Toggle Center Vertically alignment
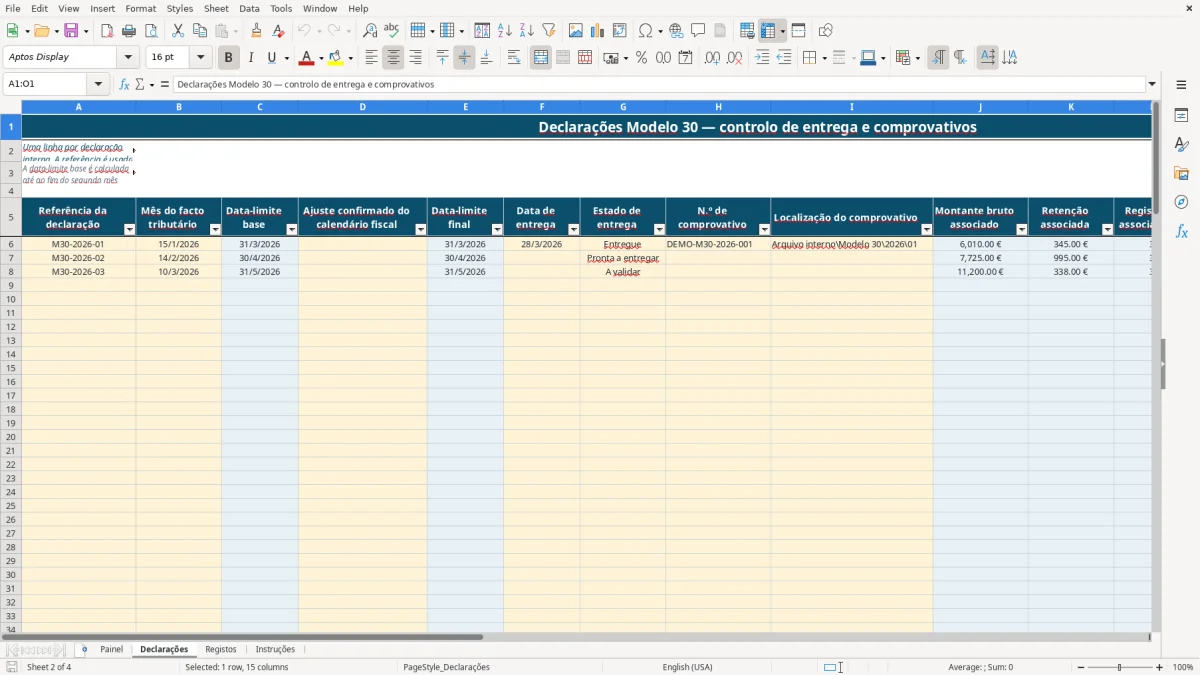The width and height of the screenshot is (1200, 675). [464, 58]
